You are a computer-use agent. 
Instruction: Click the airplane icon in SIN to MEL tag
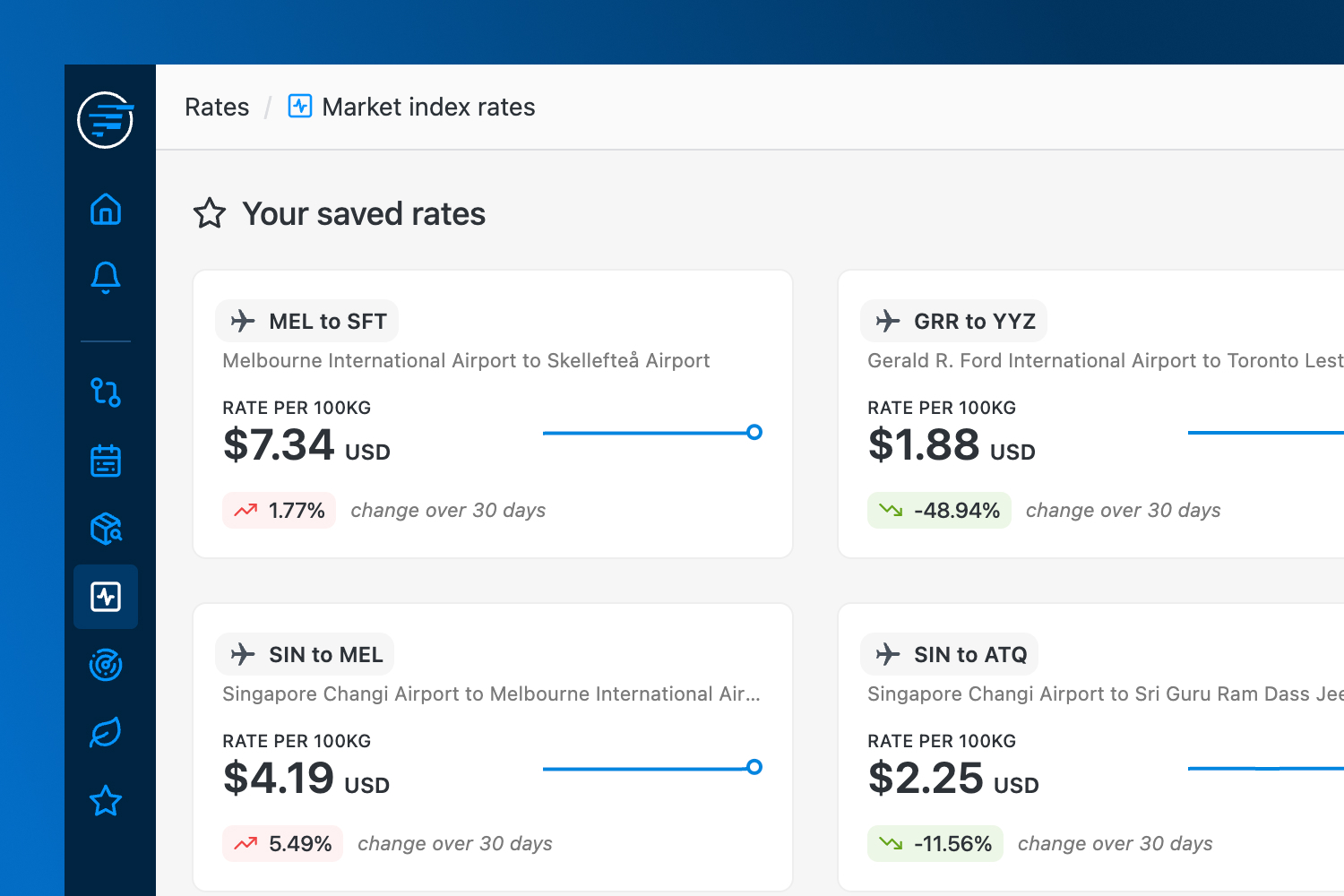tap(243, 654)
